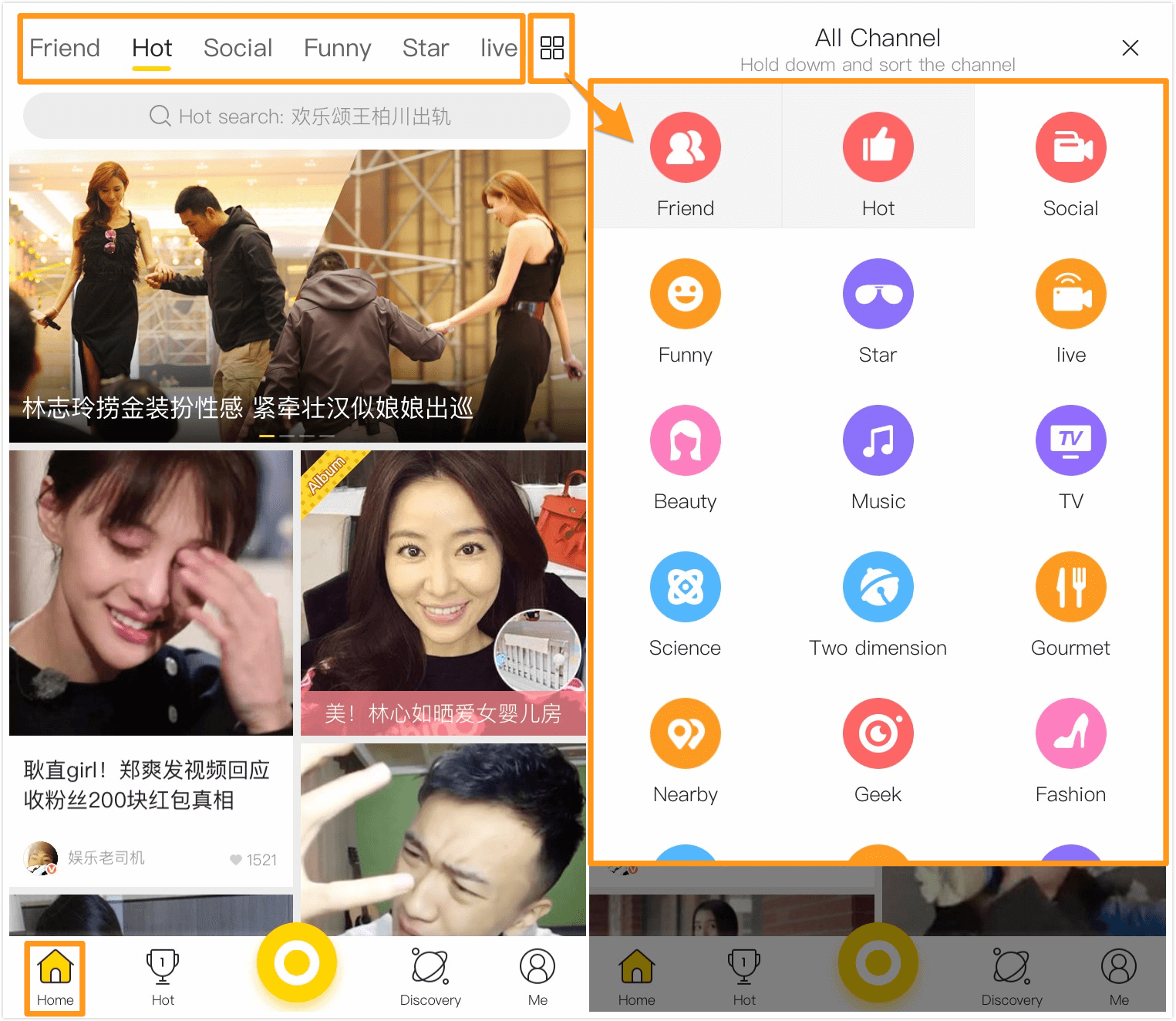Tap the yellow center record button
1176x1021 pixels.
pos(297,962)
